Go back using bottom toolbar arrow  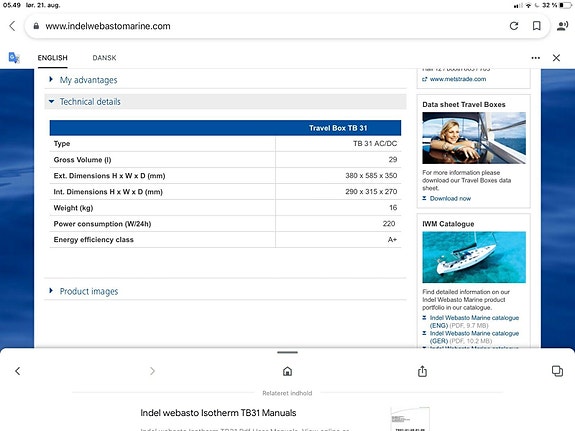[x=18, y=371]
